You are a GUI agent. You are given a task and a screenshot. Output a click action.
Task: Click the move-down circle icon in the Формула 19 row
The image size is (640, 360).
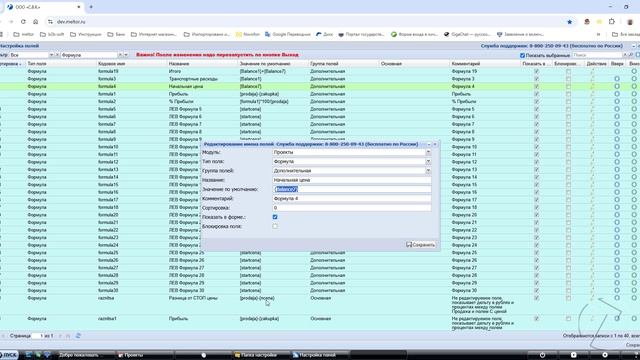tap(634, 71)
